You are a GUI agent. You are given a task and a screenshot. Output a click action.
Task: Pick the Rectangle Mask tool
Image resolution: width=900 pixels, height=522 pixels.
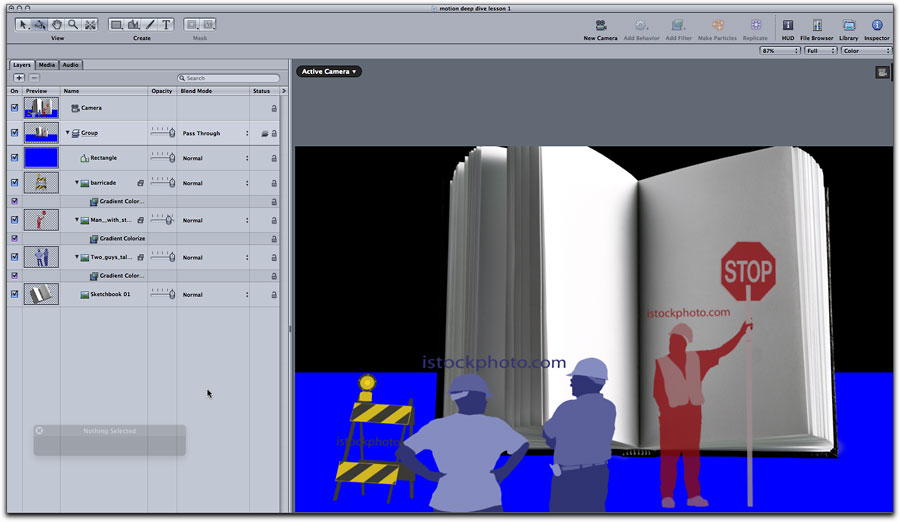point(192,25)
